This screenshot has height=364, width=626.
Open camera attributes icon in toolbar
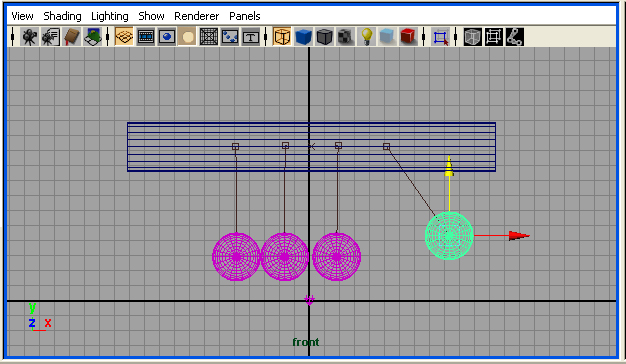coord(51,37)
